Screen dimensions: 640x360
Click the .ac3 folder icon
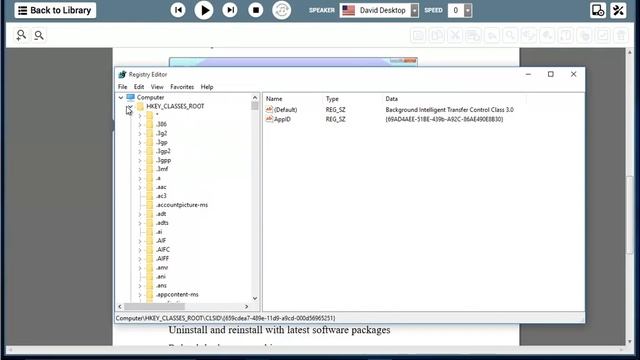point(150,196)
